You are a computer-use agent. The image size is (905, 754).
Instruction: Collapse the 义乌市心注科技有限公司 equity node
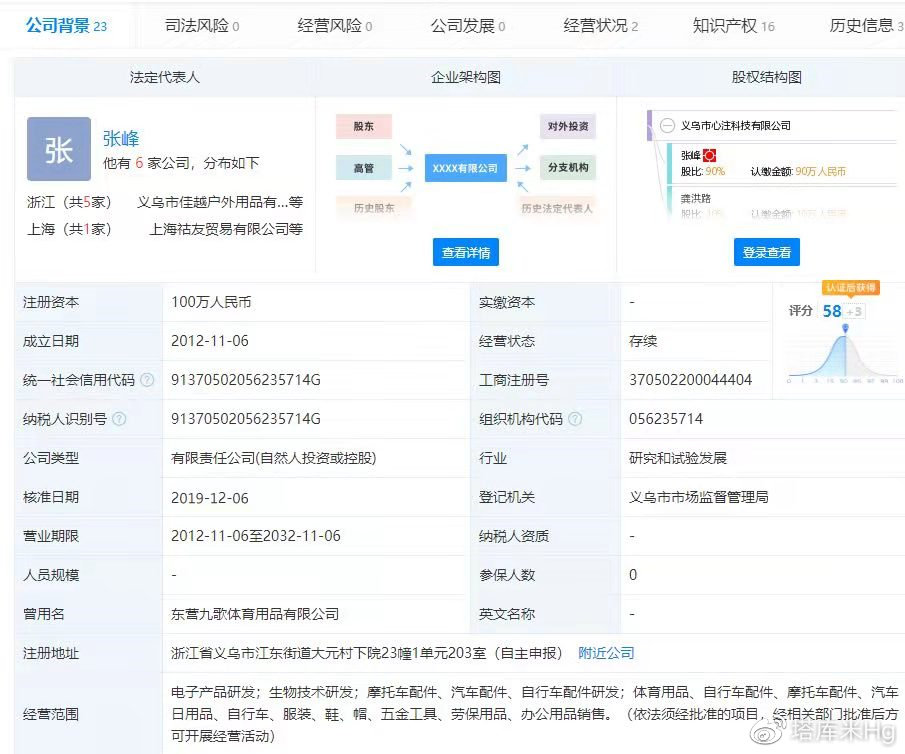tap(666, 126)
